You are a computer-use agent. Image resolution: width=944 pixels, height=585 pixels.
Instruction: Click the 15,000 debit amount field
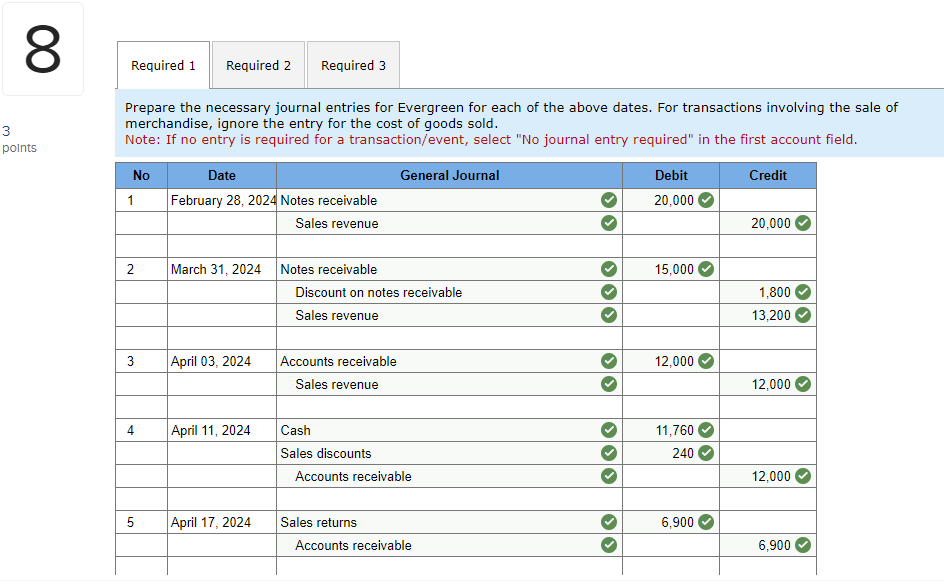[671, 269]
